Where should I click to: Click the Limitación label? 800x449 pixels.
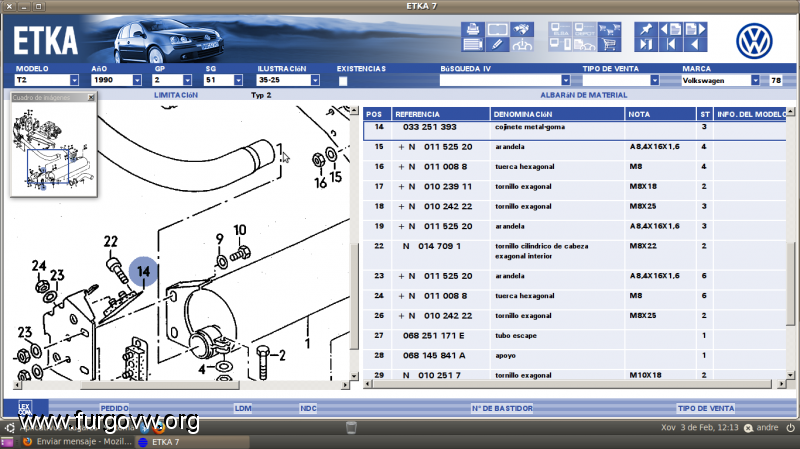(x=176, y=95)
